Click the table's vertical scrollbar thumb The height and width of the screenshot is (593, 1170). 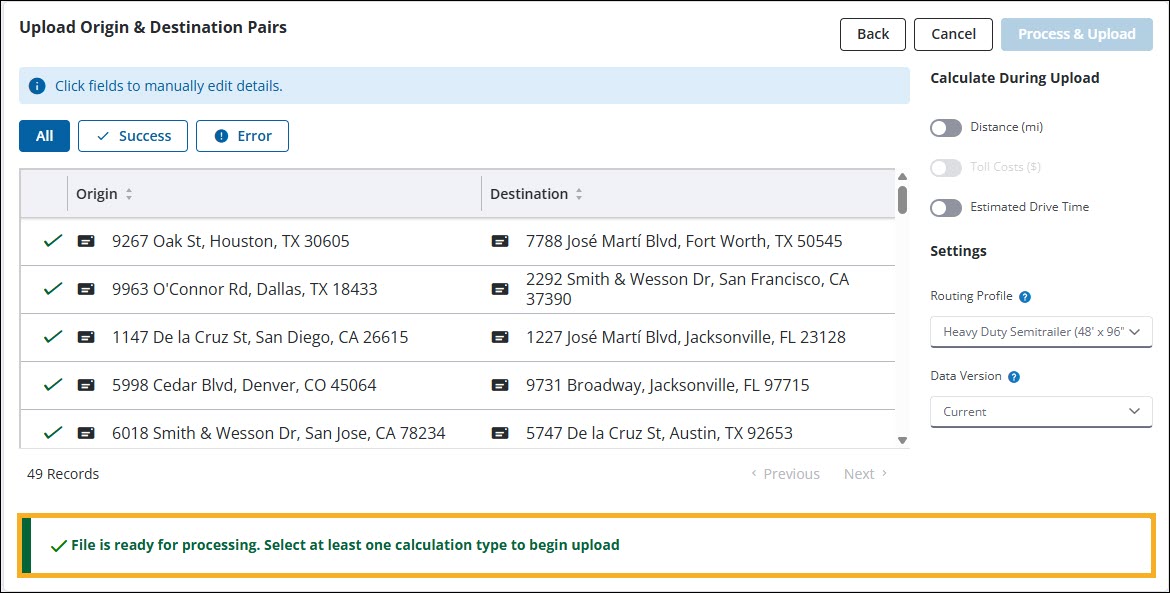coord(902,199)
